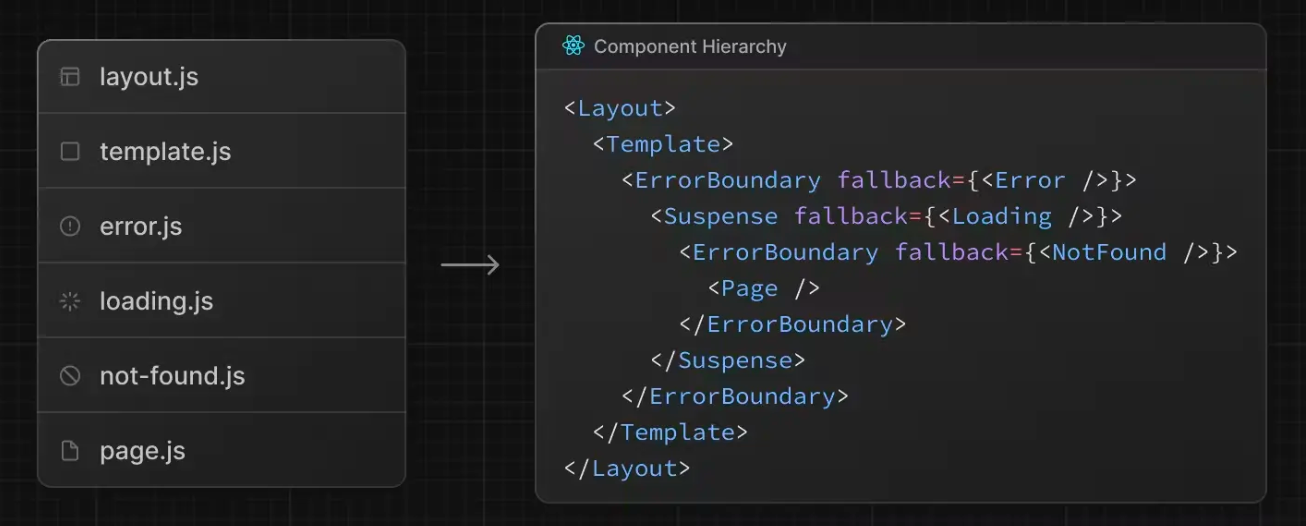Click the Component Hierarchy panel title
1306x526 pixels.
(x=690, y=46)
